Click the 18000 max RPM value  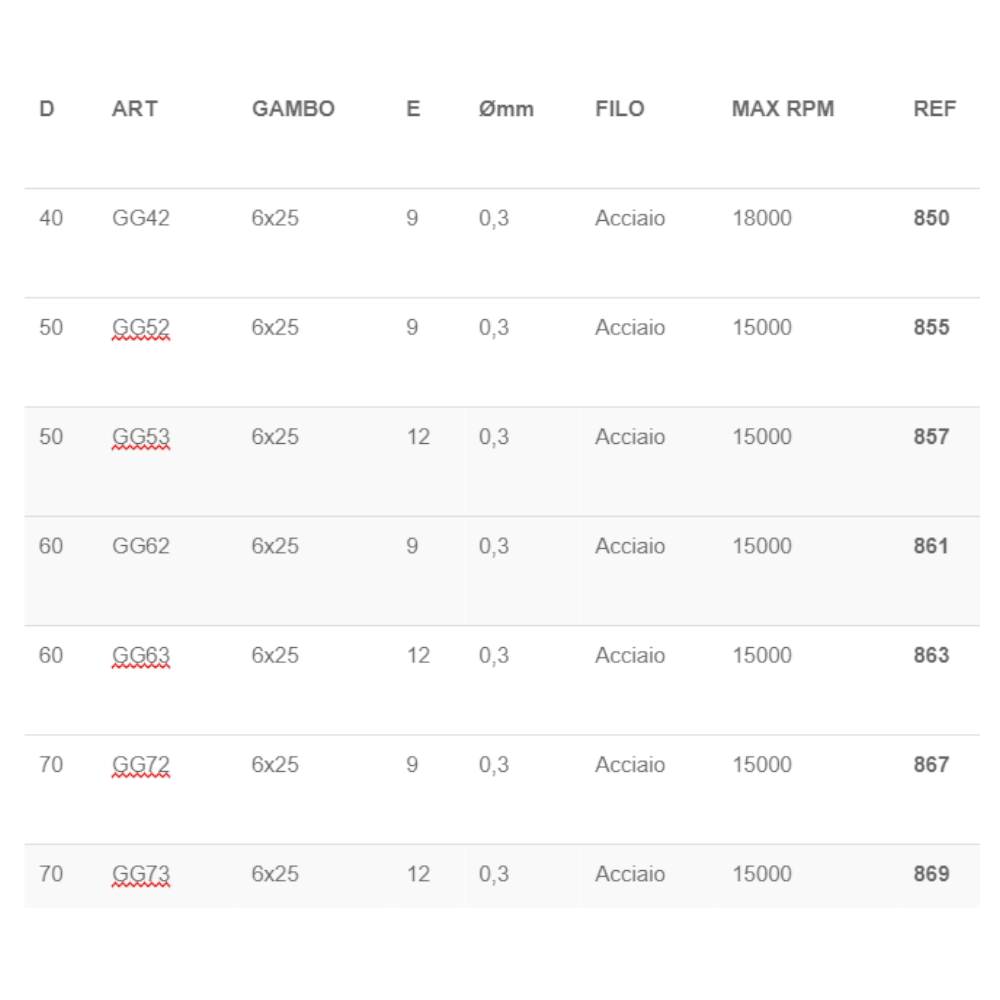pos(761,218)
